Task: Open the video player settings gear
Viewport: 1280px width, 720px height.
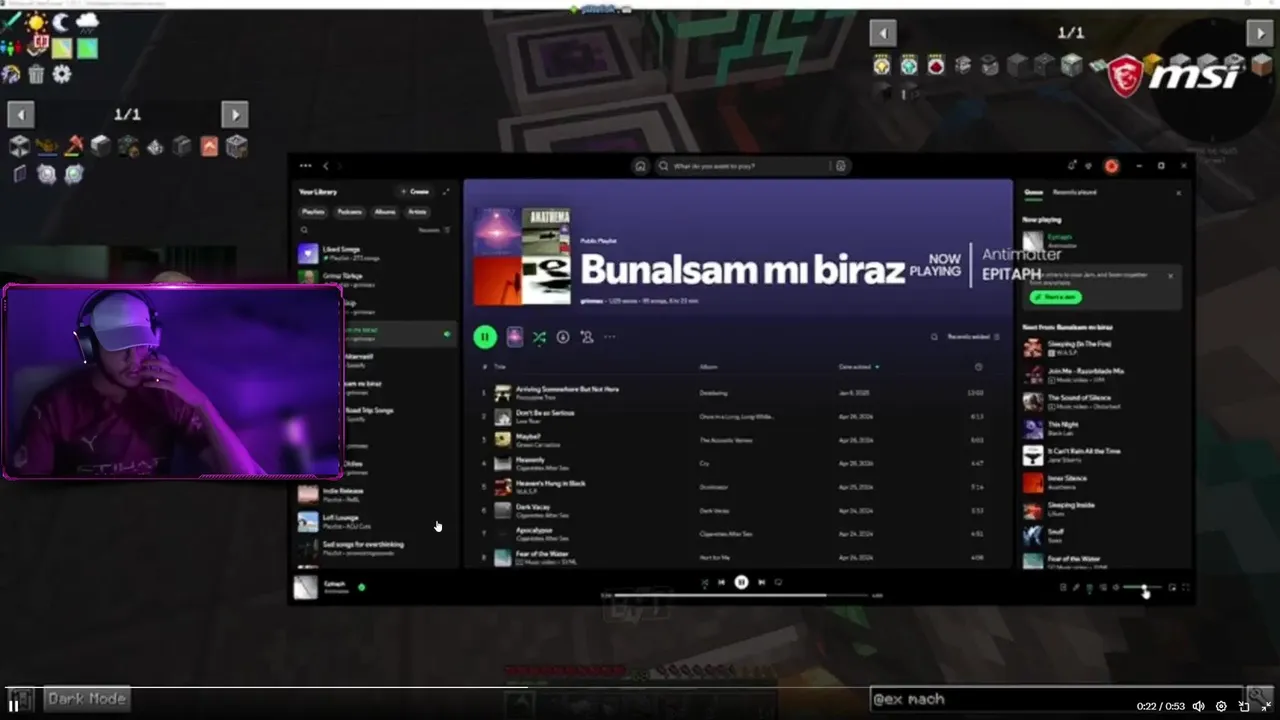Action: [1221, 706]
